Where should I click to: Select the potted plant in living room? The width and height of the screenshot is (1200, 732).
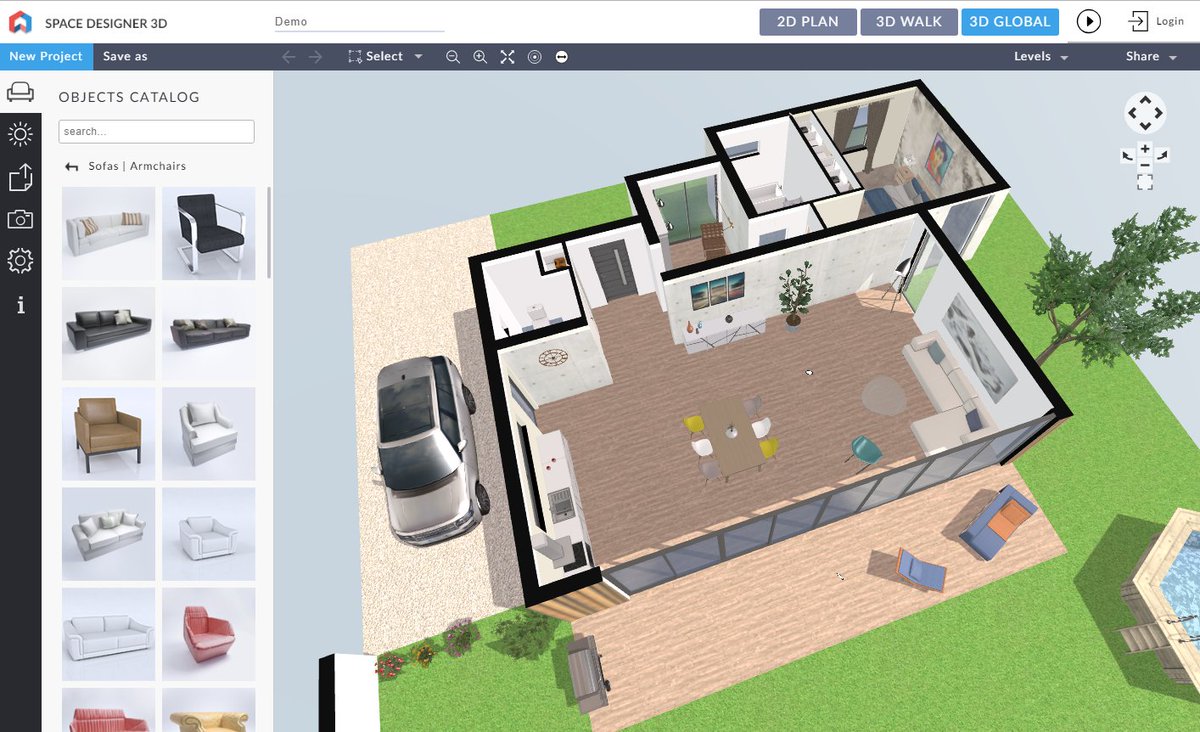(796, 296)
